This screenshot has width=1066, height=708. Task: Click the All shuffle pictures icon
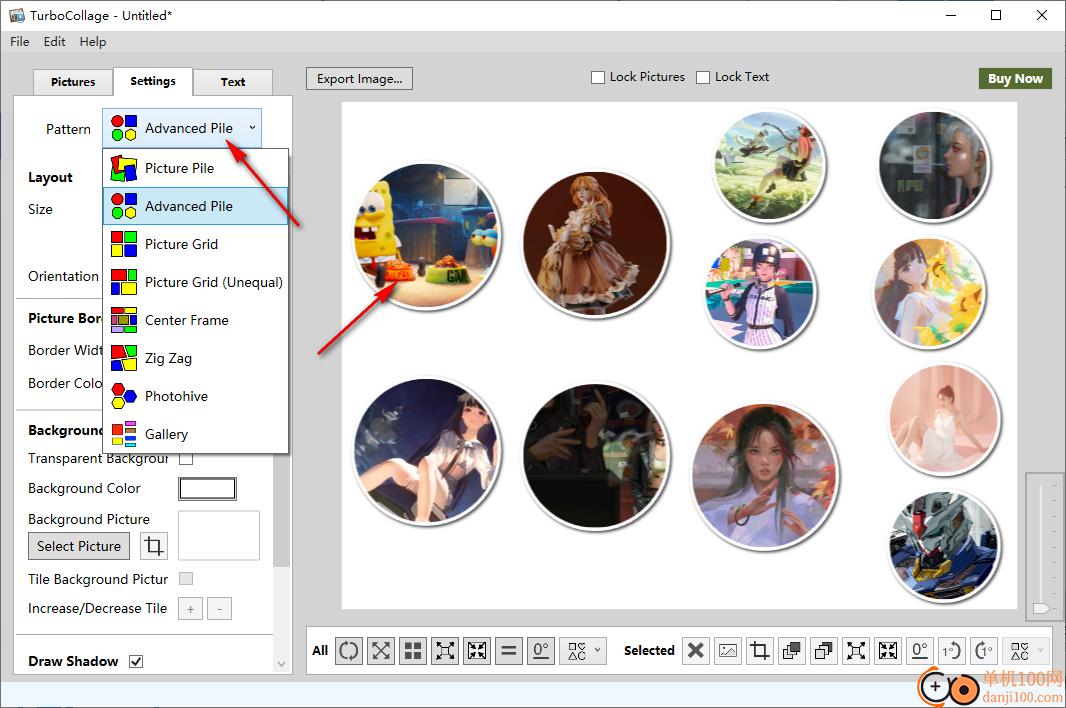[x=349, y=651]
